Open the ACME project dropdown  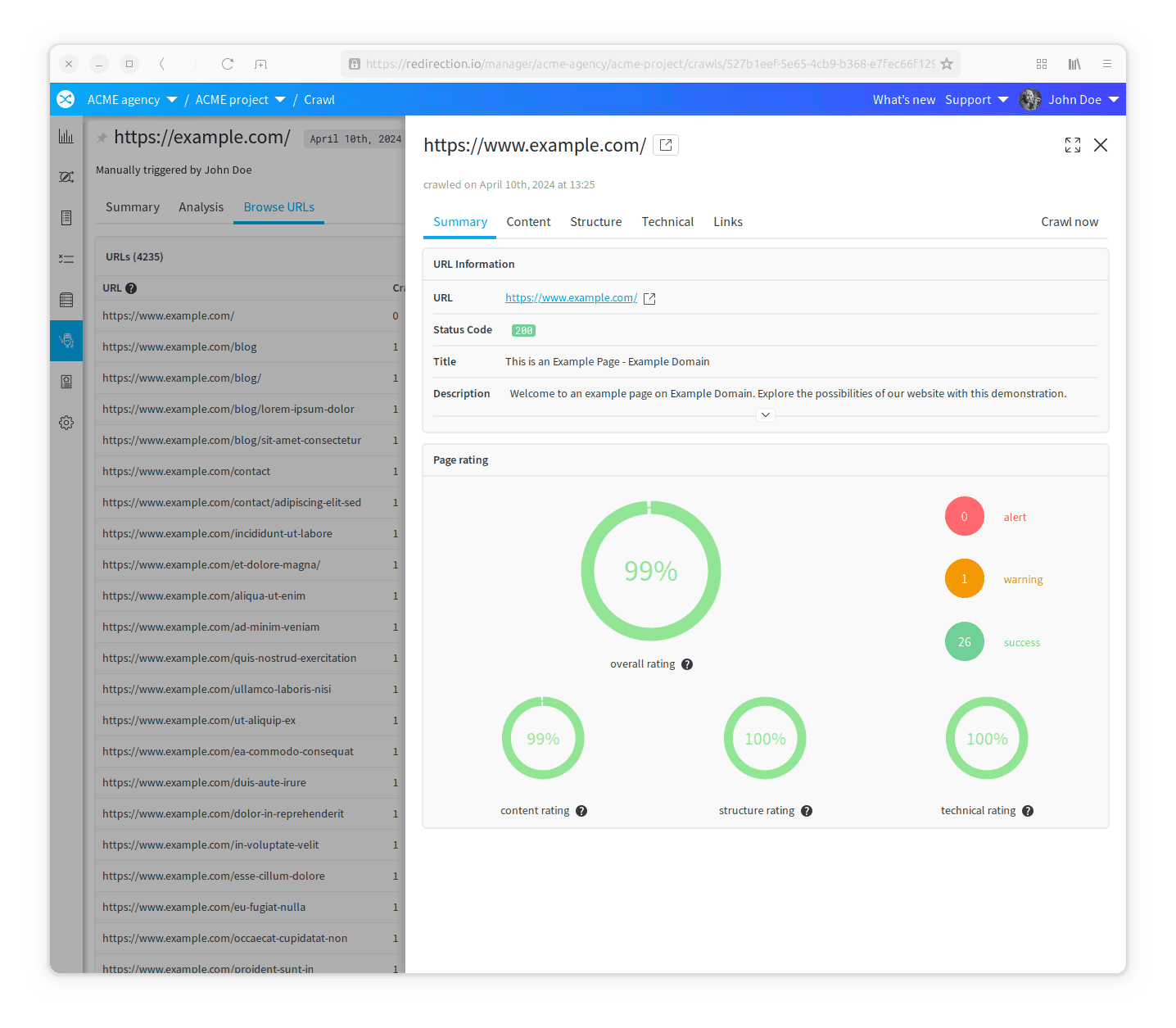tap(240, 99)
